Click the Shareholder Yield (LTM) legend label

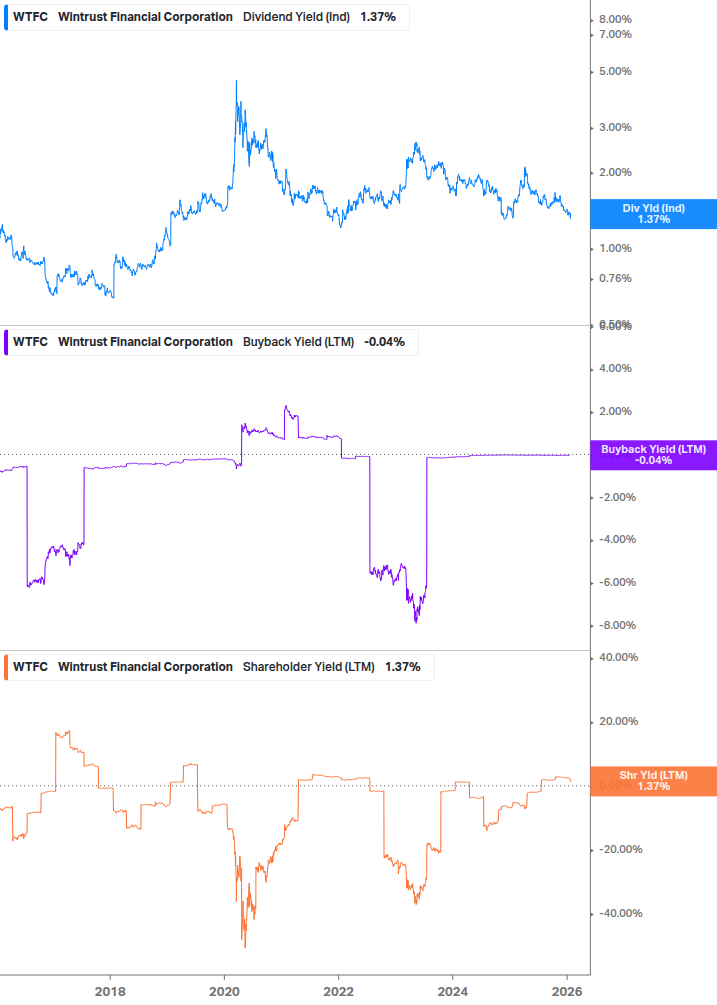(309, 667)
